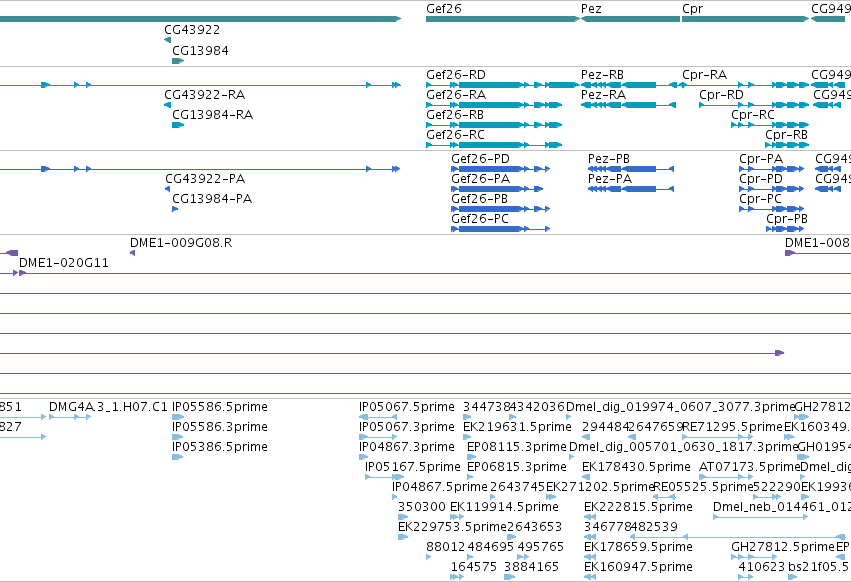851x582 pixels.
Task: Select transcript Cpr-RD
Action: 754,105
